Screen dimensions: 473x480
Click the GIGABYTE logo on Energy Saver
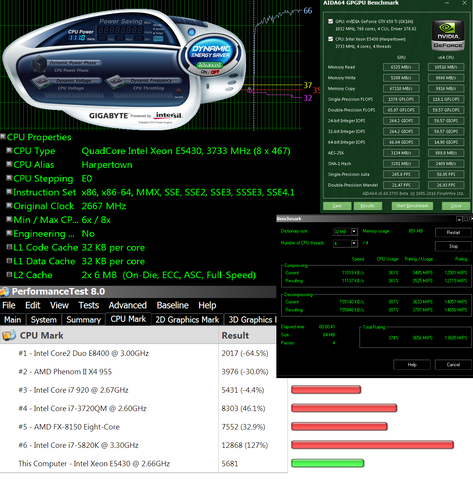point(108,116)
